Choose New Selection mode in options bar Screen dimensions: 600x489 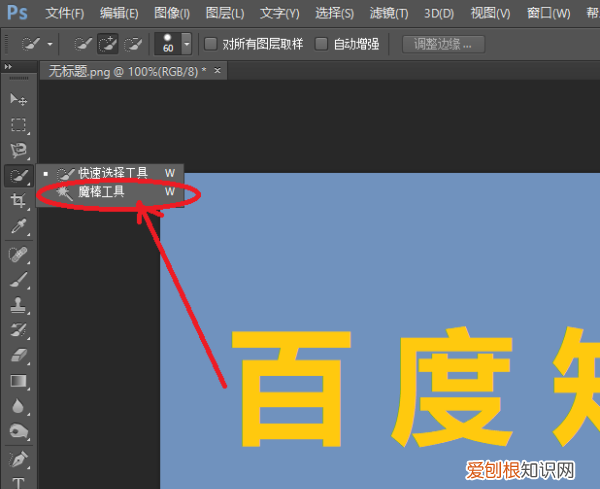[x=83, y=44]
